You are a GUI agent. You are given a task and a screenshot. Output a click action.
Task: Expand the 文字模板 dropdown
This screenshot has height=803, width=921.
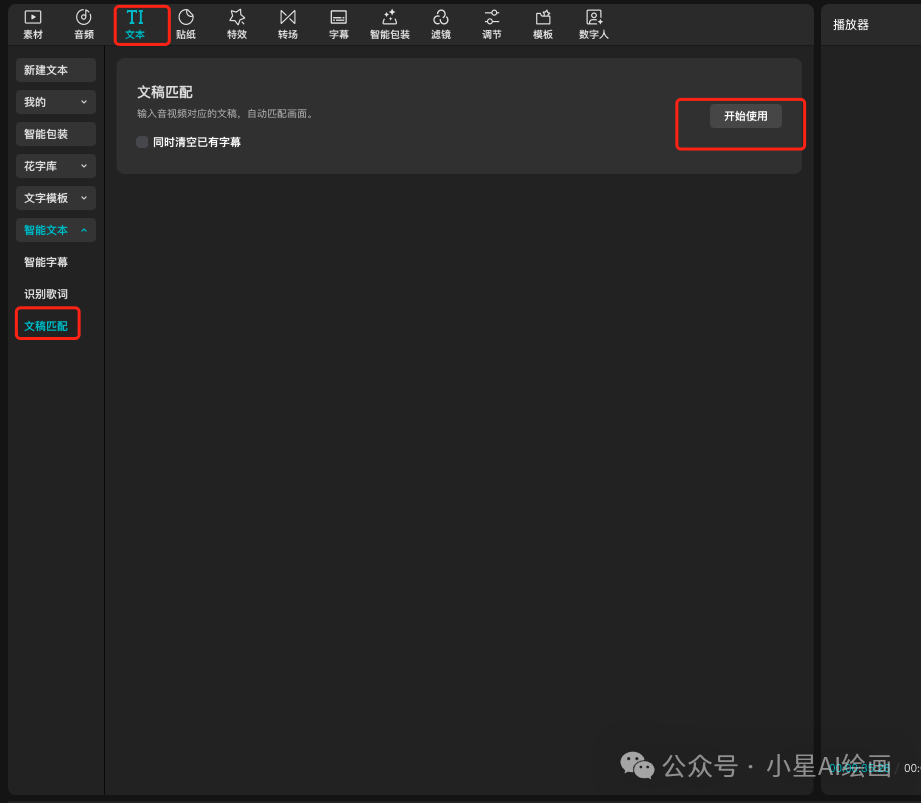[x=56, y=198]
